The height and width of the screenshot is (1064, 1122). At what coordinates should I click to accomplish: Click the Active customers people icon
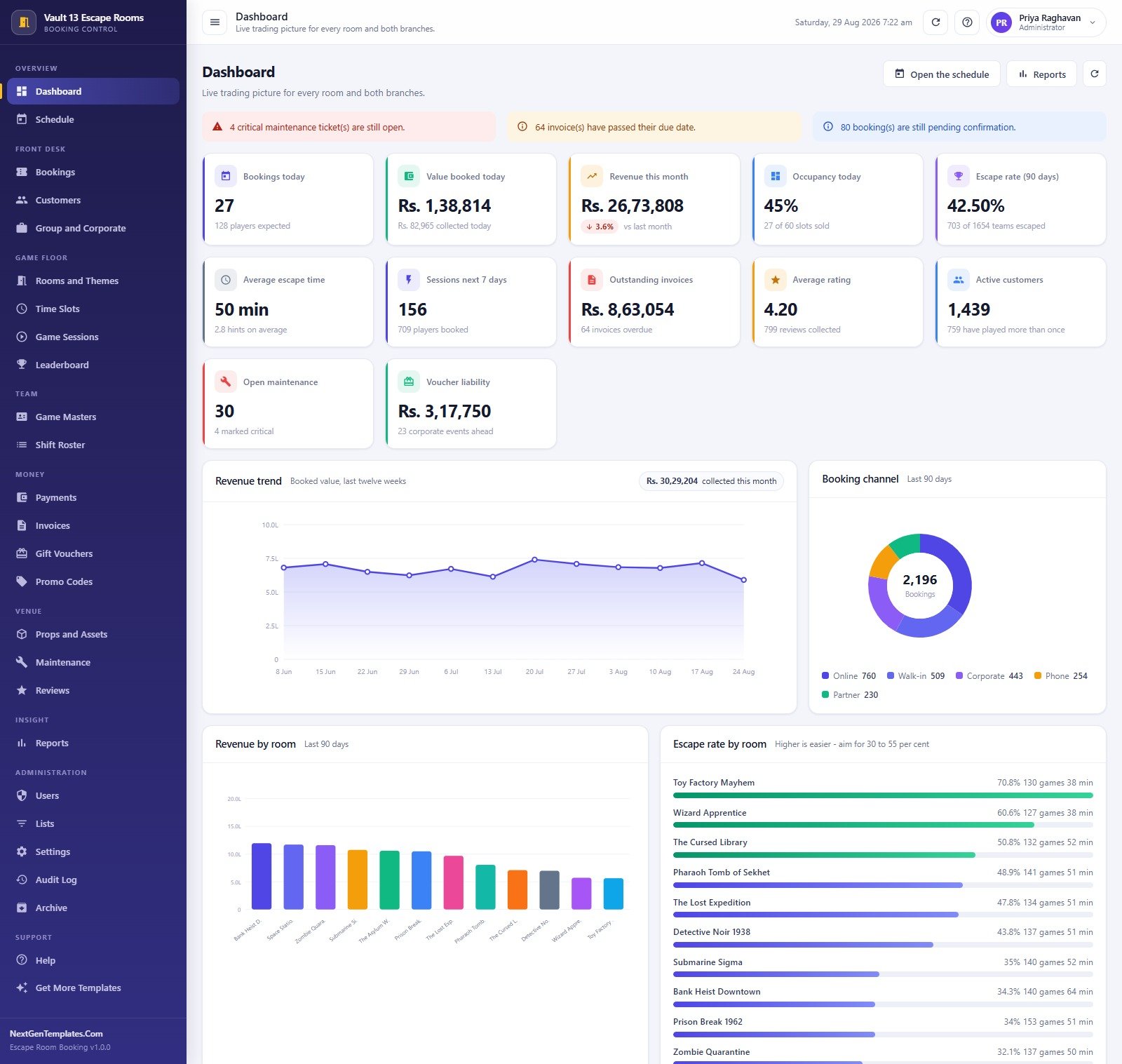[x=959, y=280]
